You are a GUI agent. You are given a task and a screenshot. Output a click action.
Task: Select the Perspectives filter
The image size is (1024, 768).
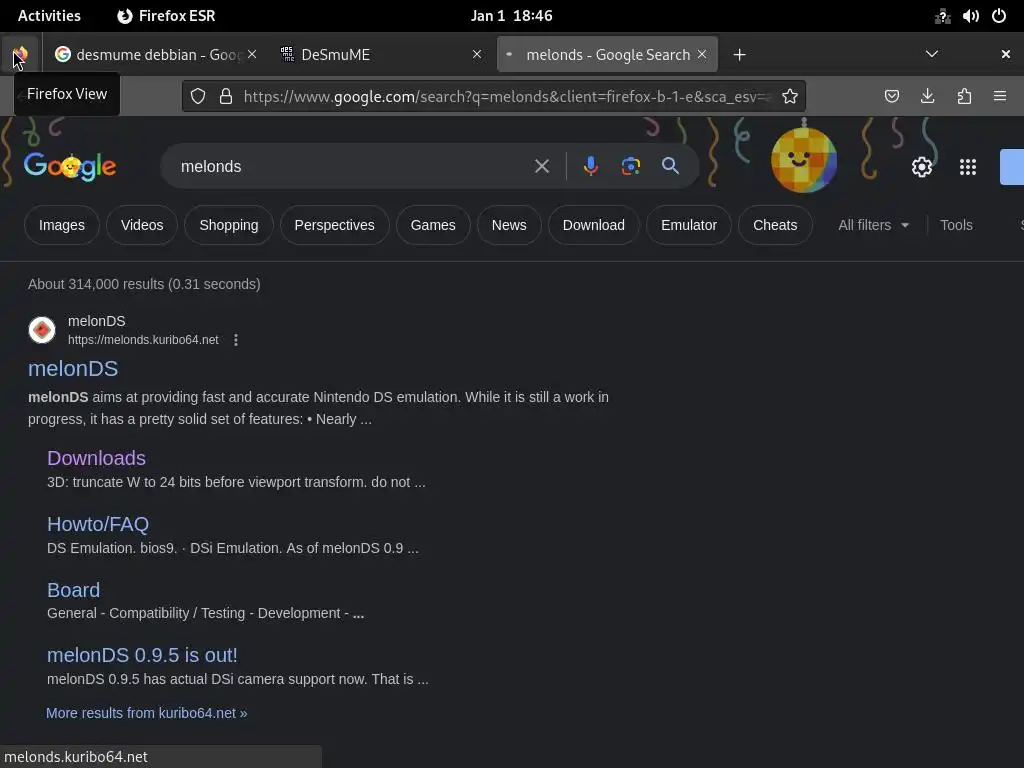click(334, 225)
